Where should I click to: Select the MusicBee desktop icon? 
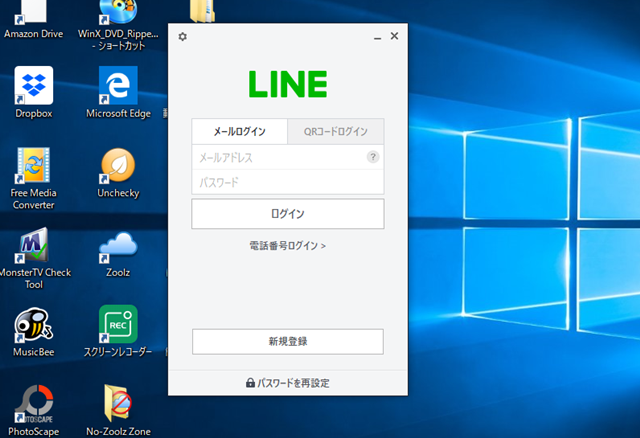(33, 324)
